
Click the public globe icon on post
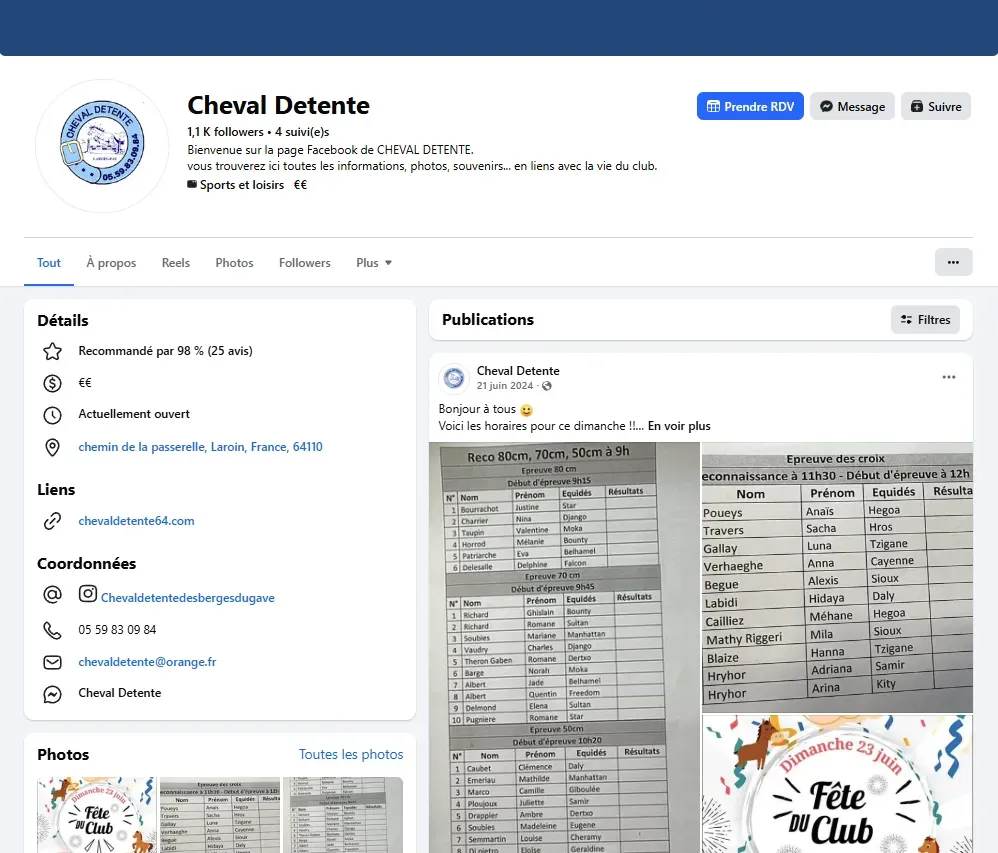[x=547, y=386]
